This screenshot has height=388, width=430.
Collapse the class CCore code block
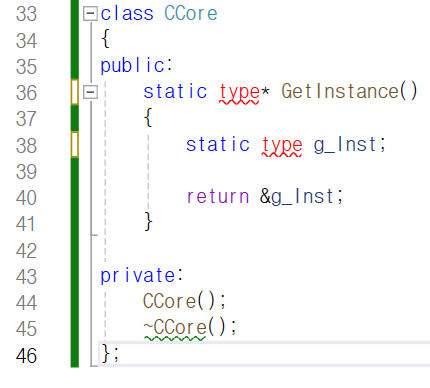90,14
